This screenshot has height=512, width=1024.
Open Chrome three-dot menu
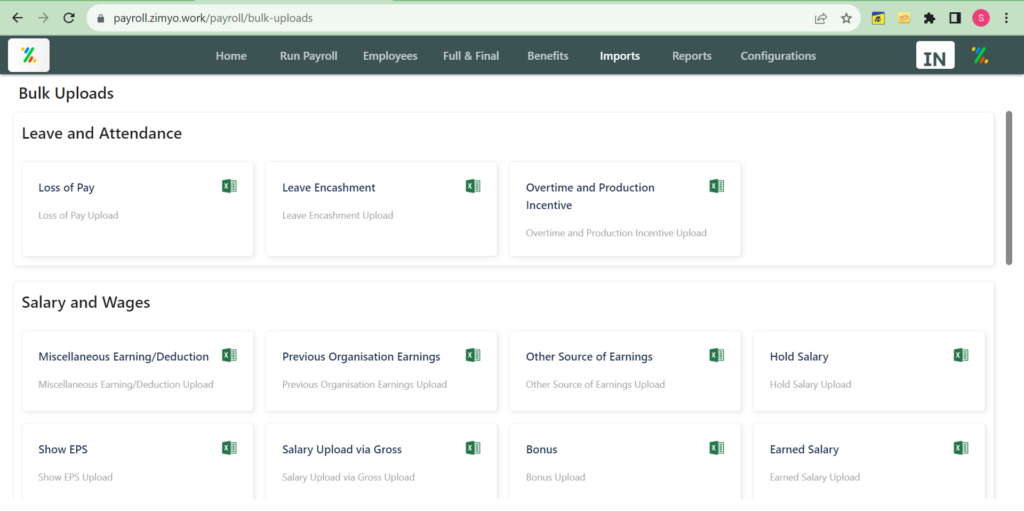(1006, 18)
